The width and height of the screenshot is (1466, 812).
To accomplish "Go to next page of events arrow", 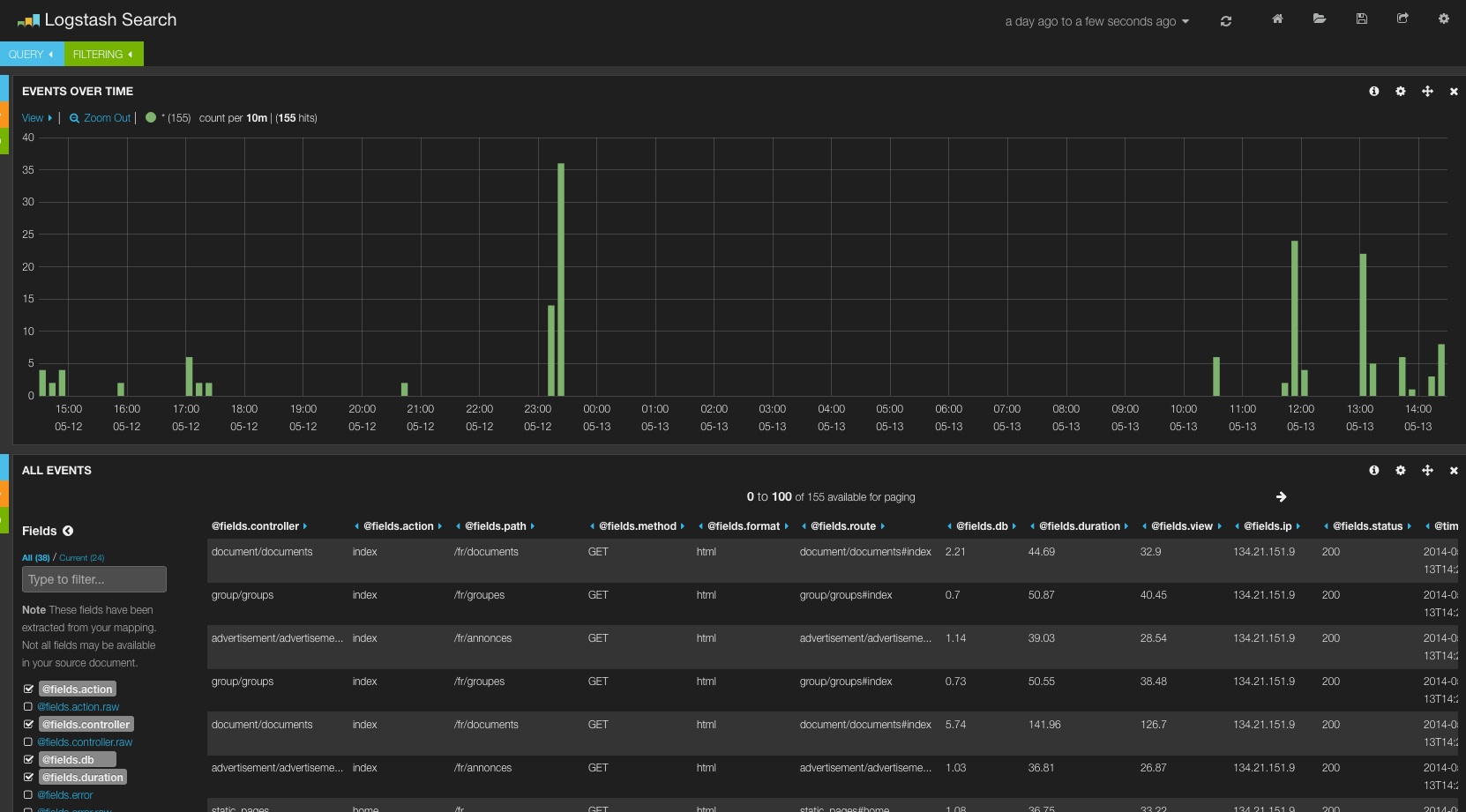I will coord(1282,497).
